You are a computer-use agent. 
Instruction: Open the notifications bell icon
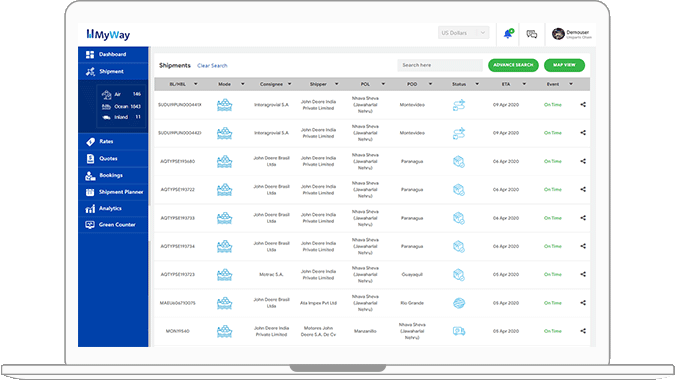[x=508, y=33]
